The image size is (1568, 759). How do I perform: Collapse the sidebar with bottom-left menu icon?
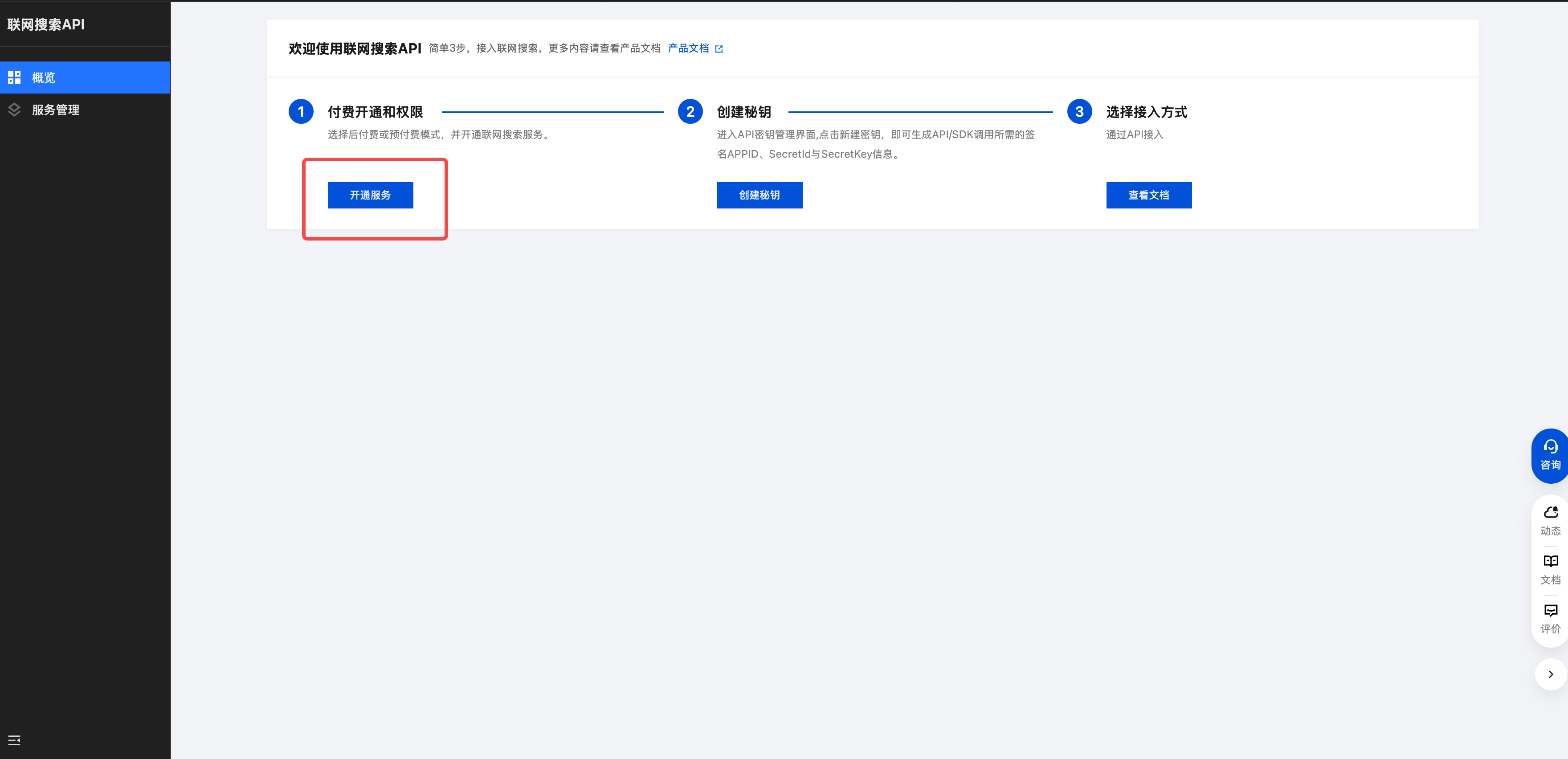[x=14, y=740]
